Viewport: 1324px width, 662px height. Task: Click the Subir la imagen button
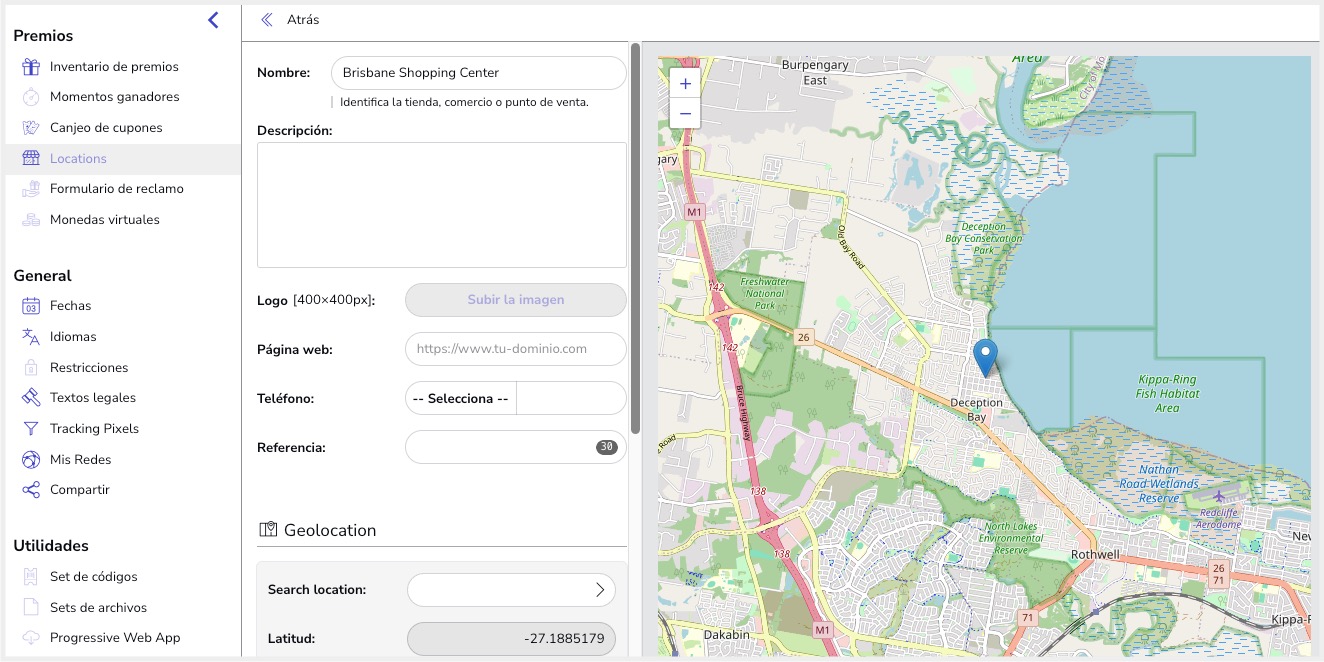pyautogui.click(x=516, y=300)
